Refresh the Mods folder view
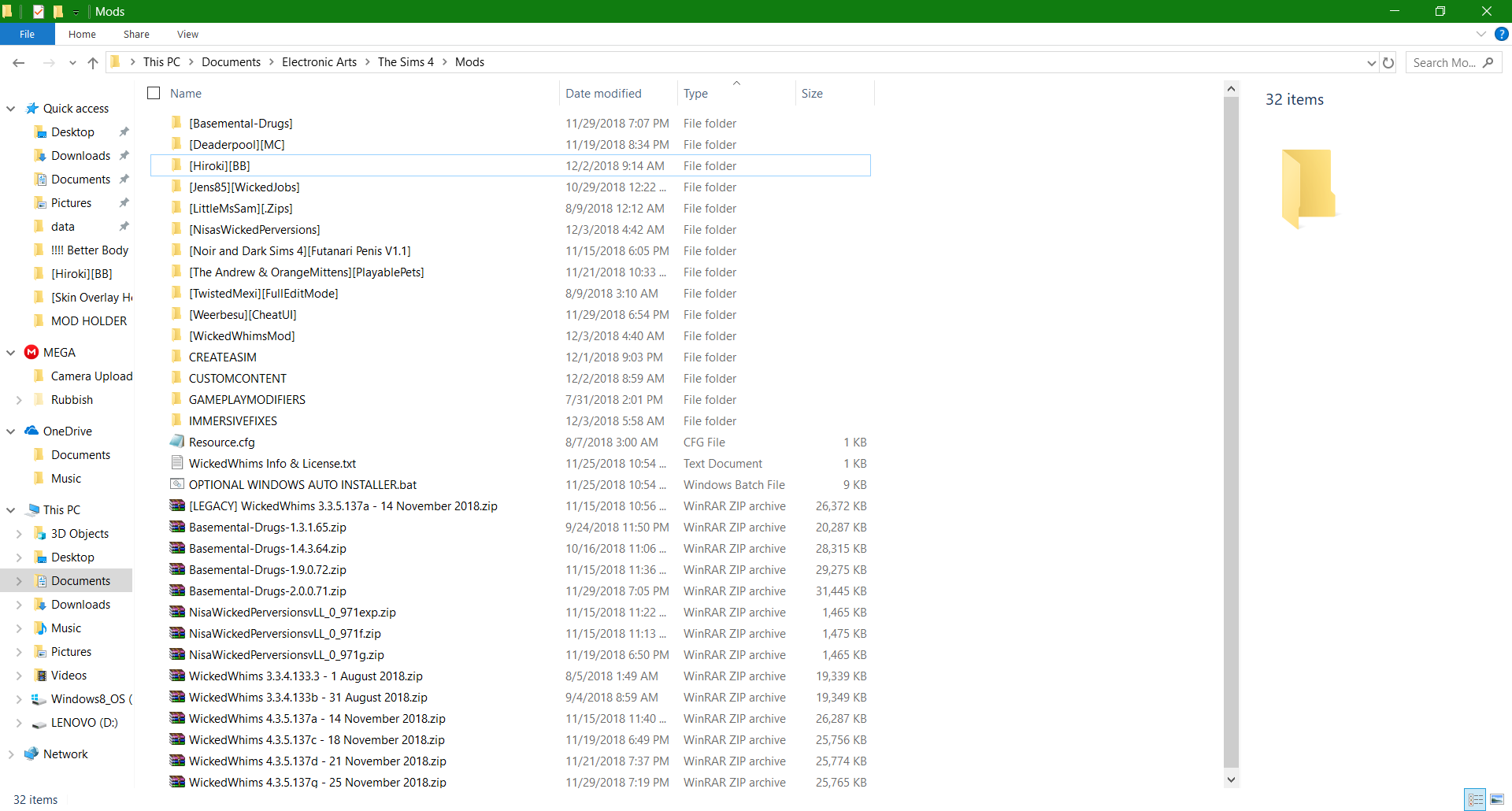1512x811 pixels. pyautogui.click(x=1388, y=62)
